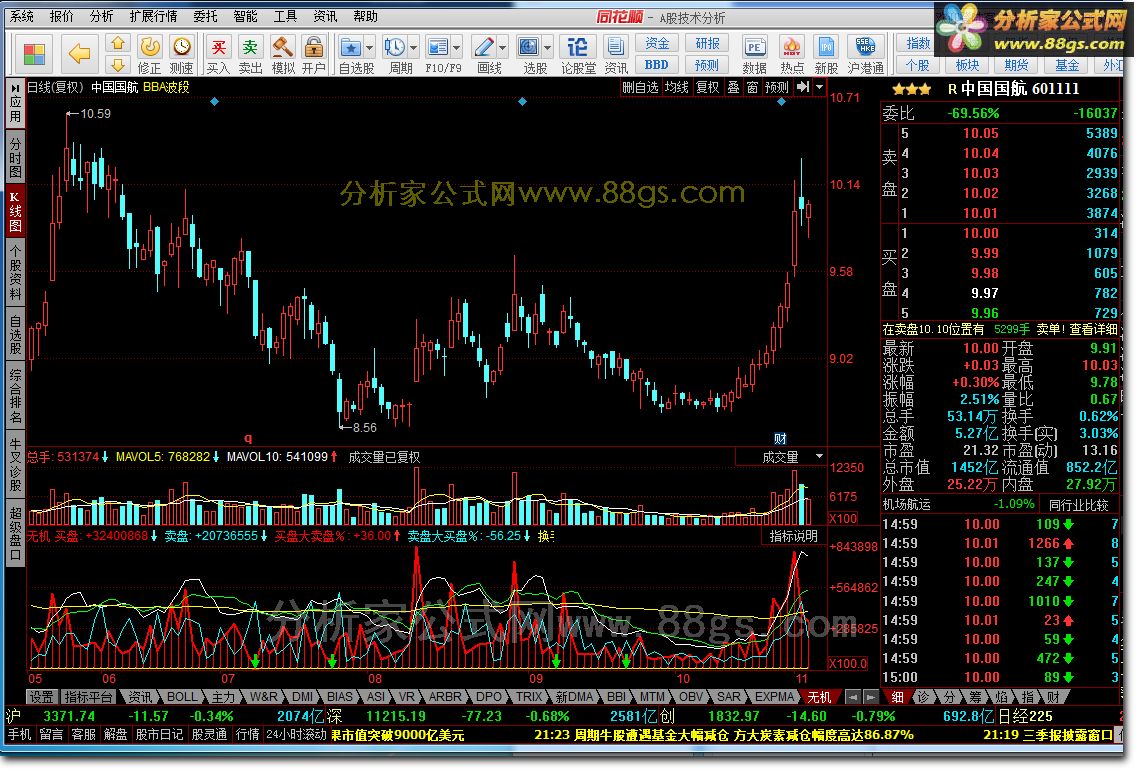The width and height of the screenshot is (1136, 769).
Task: Open the 测速 clock icon
Action: [x=181, y=48]
